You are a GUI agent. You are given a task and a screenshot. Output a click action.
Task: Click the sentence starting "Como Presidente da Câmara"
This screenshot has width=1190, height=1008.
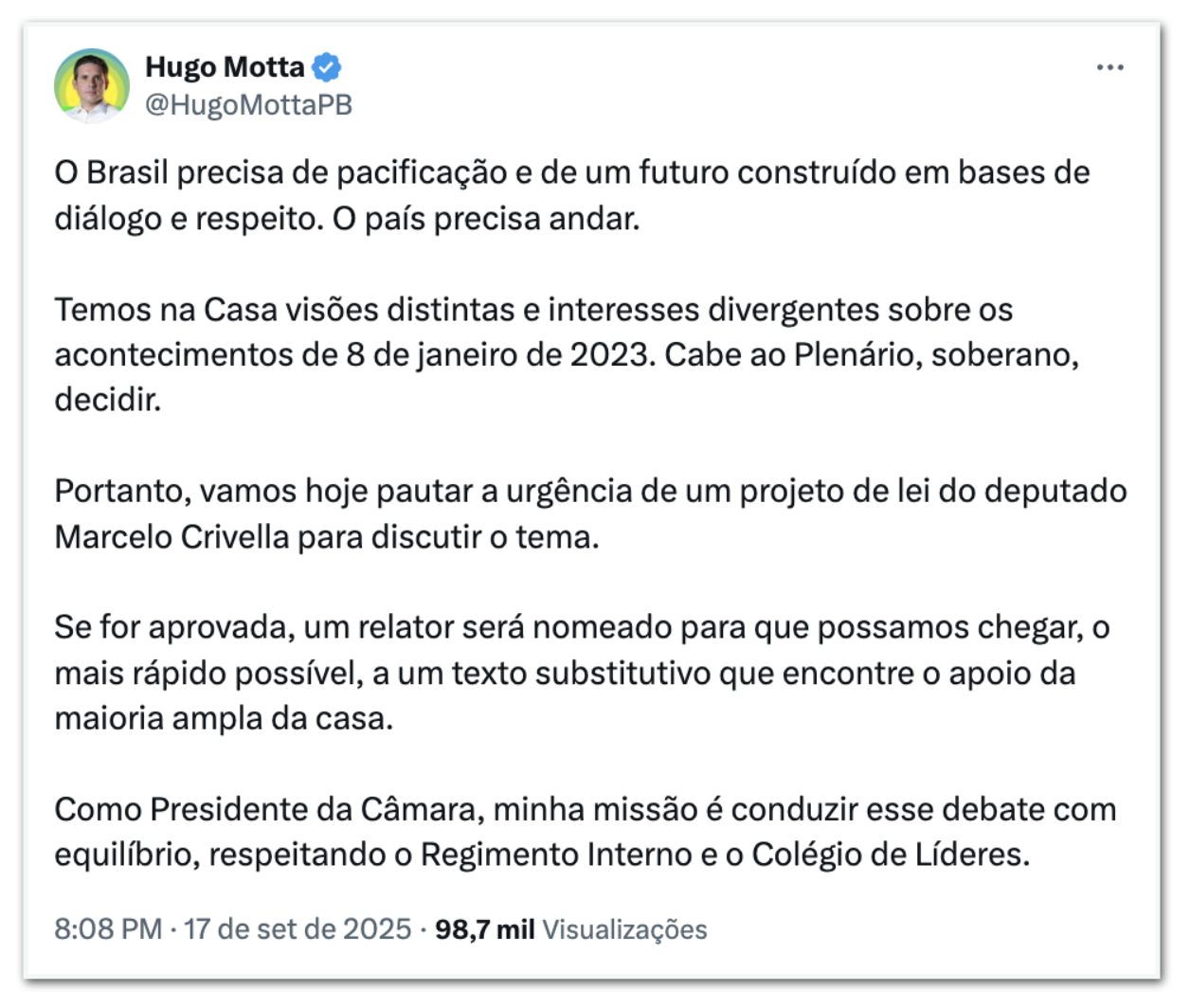583,832
